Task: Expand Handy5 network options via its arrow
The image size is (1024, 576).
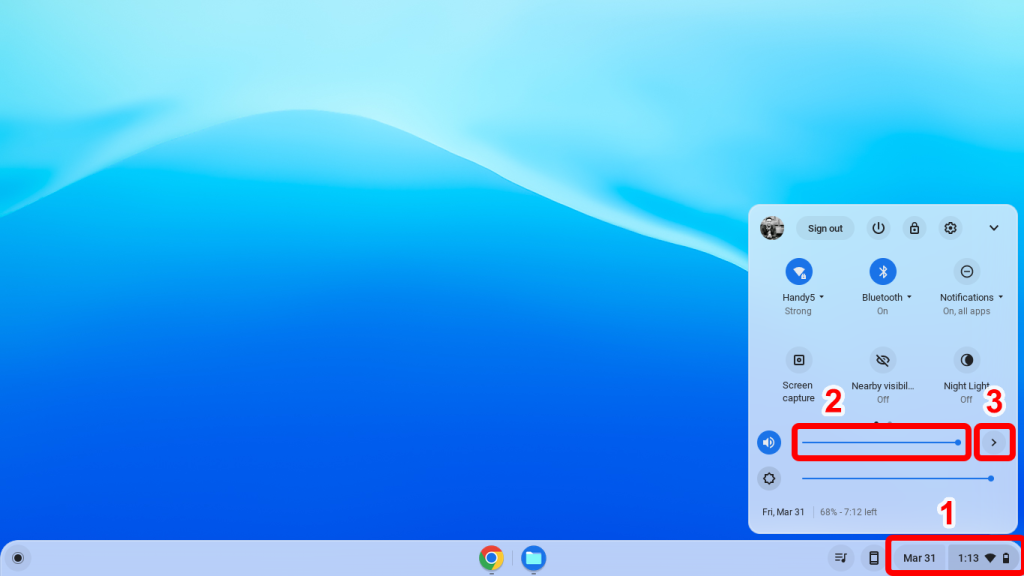Action: [x=822, y=297]
